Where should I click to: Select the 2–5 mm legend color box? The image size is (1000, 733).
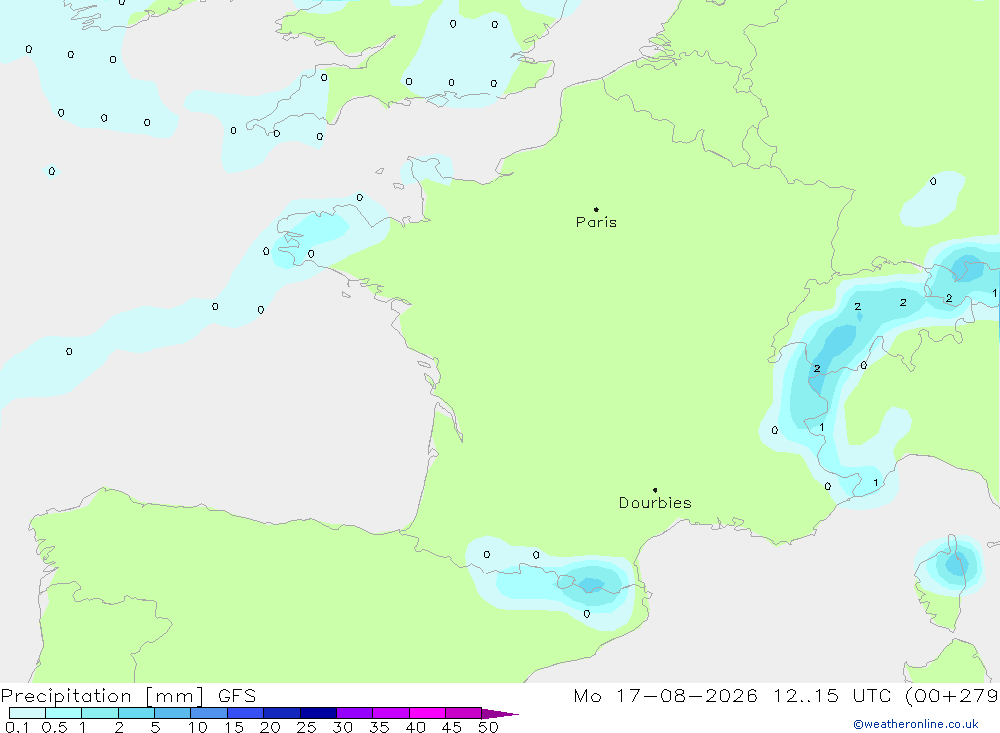pyautogui.click(x=136, y=713)
